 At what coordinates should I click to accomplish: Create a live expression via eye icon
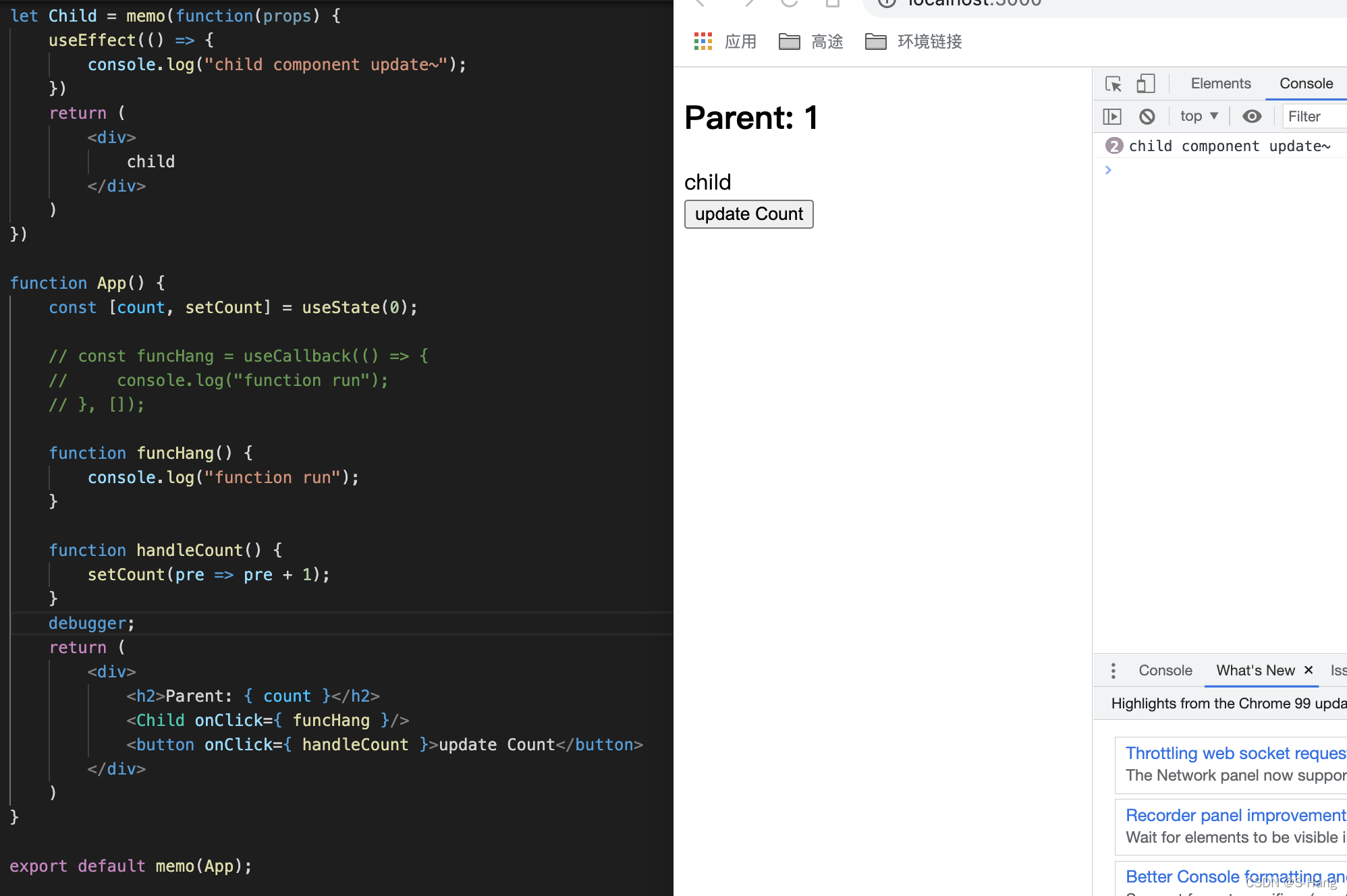tap(1252, 117)
